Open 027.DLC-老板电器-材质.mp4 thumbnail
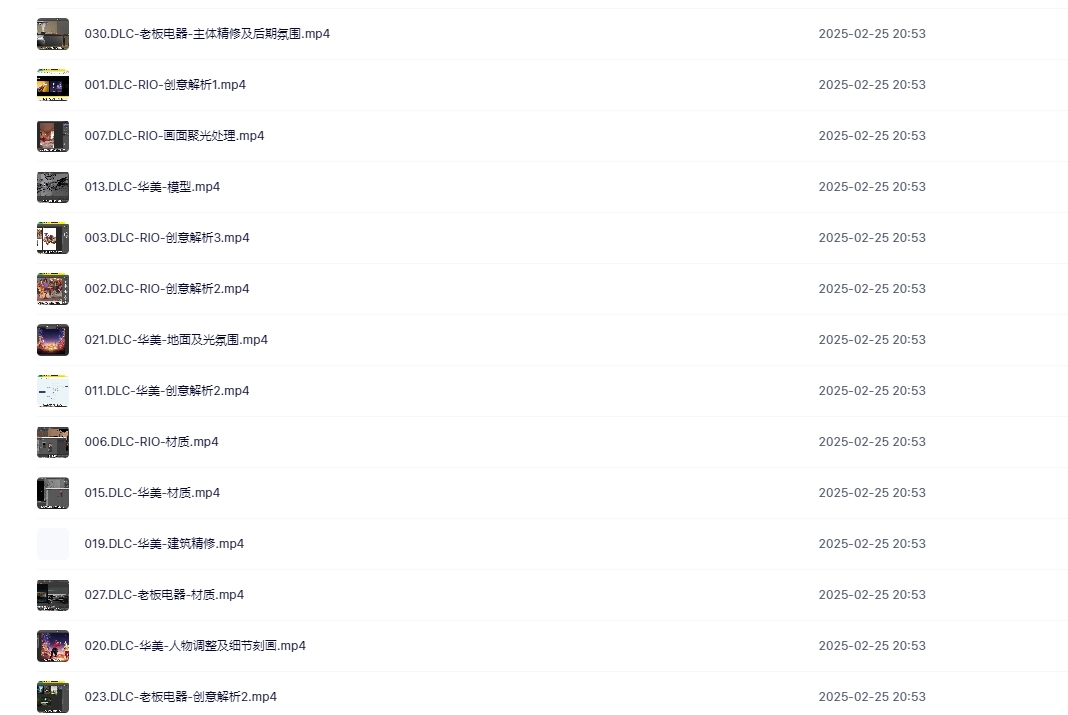 (52, 595)
